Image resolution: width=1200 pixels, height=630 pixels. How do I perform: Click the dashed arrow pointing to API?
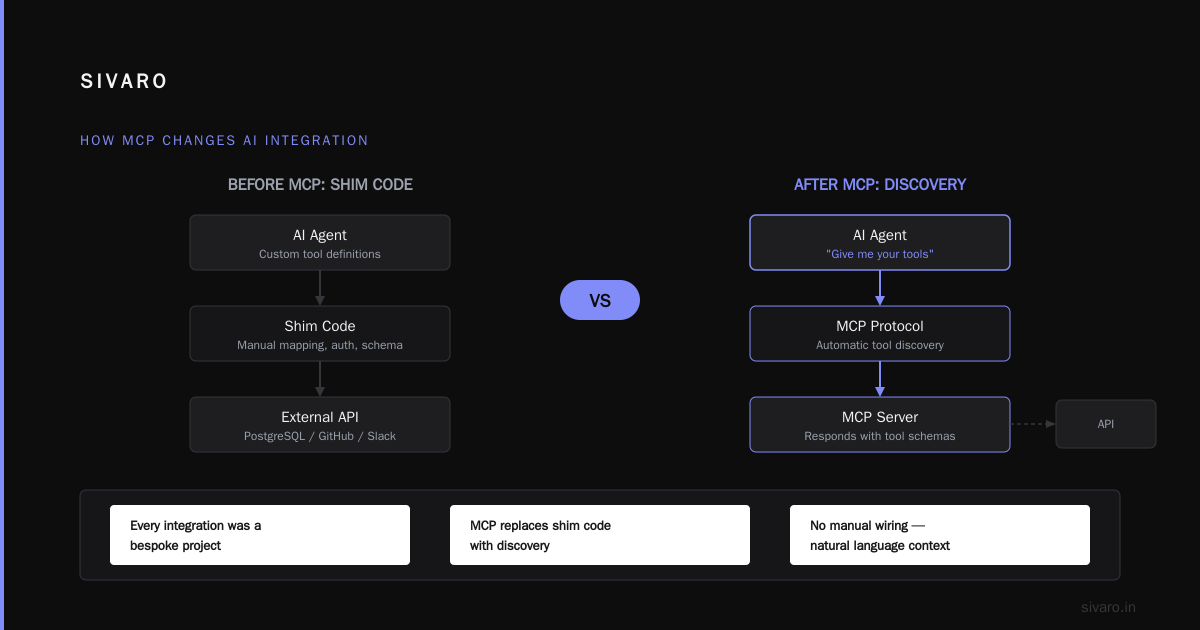tap(1033, 424)
